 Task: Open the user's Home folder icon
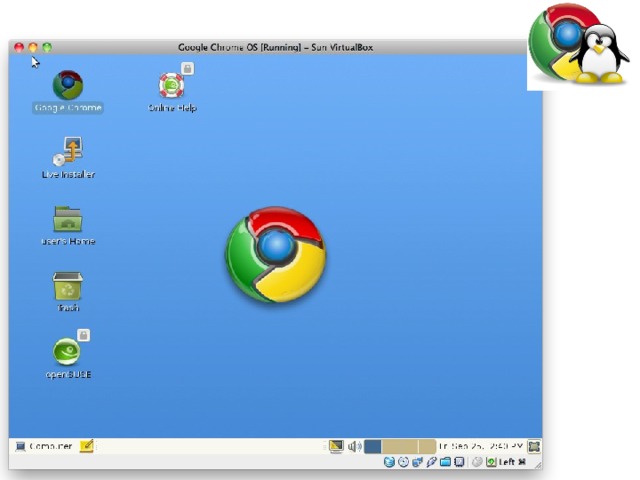pyautogui.click(x=68, y=219)
